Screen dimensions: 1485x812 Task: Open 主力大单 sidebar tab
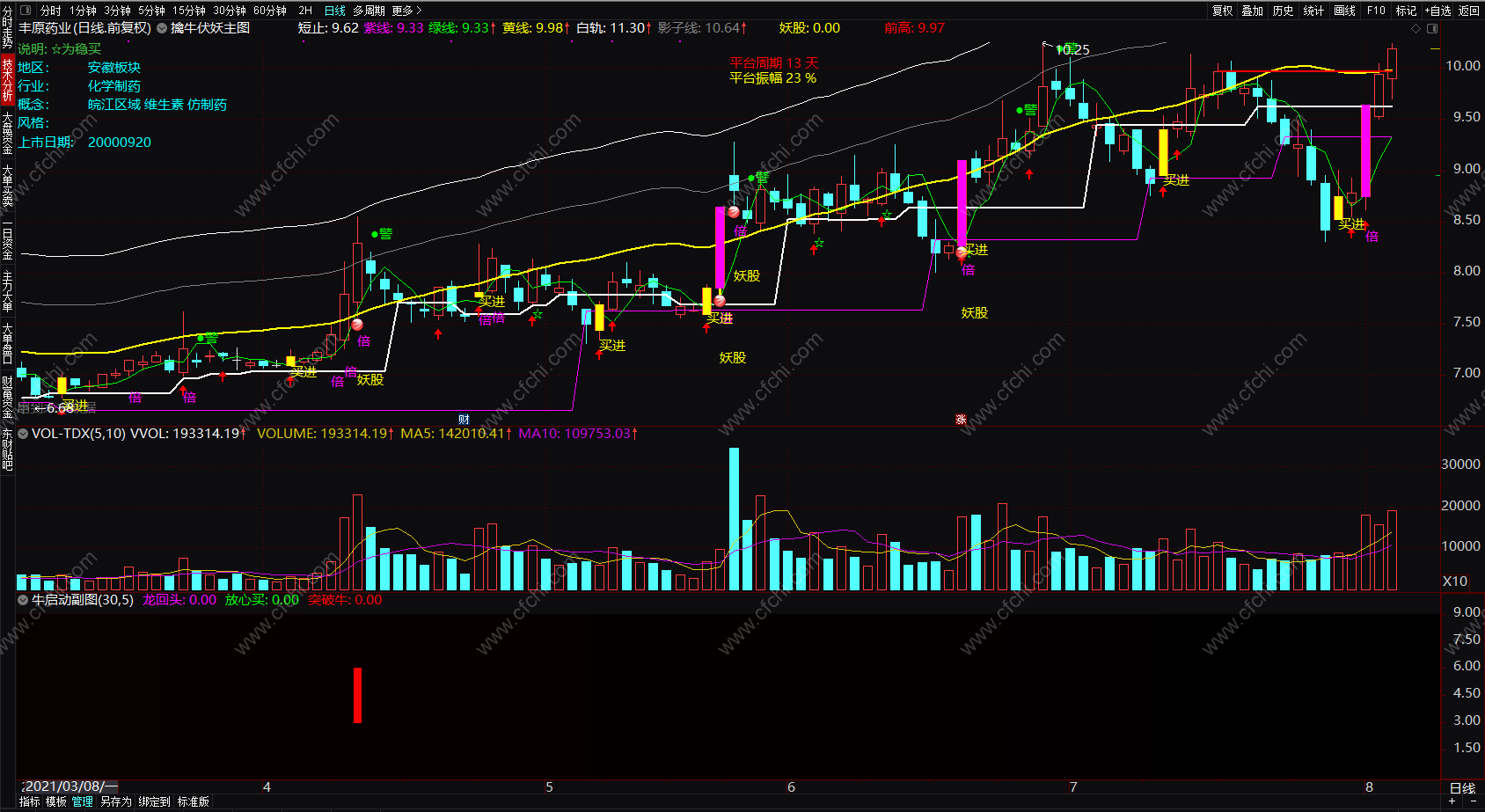(x=7, y=291)
